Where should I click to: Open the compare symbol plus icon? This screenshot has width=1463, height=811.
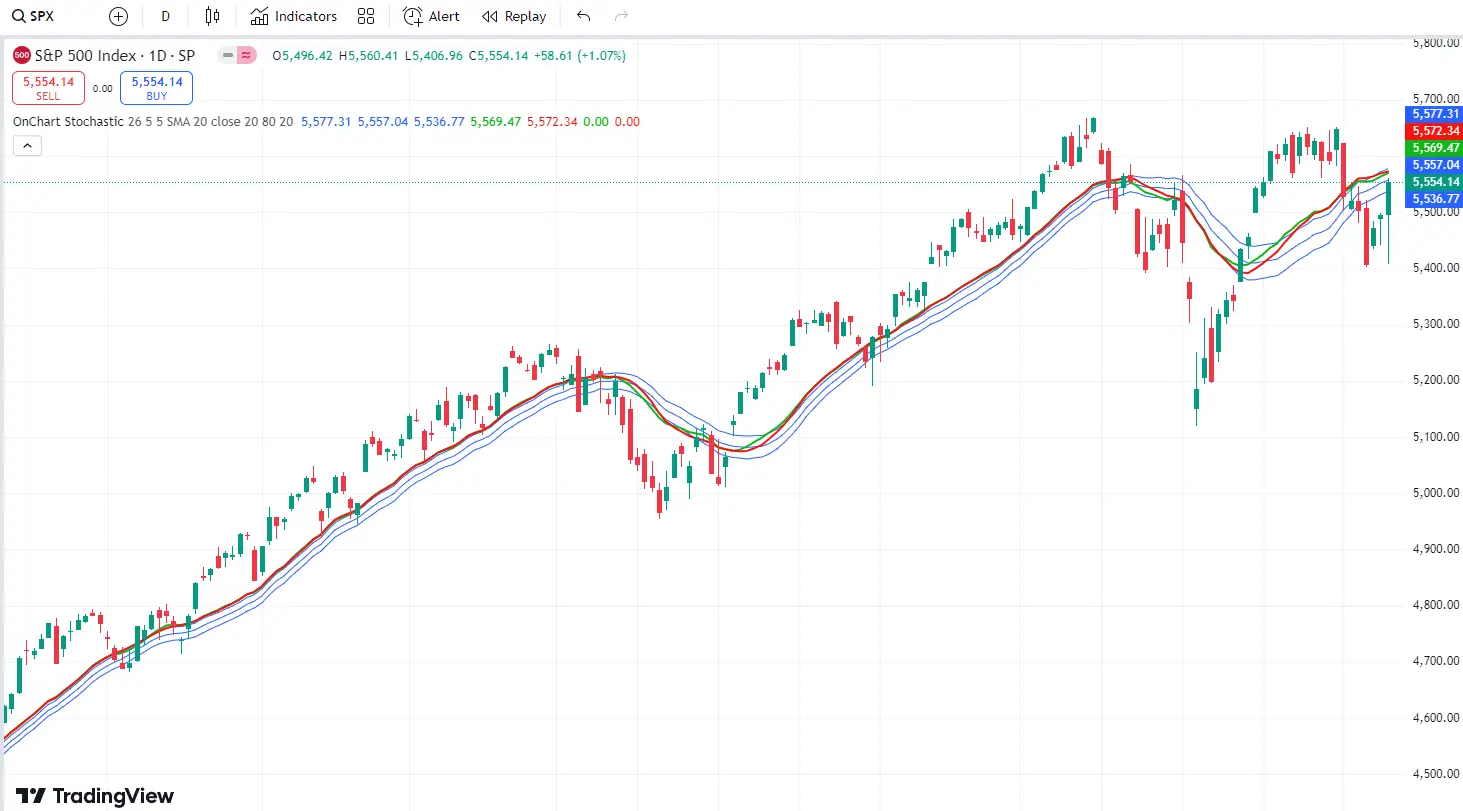pos(118,16)
